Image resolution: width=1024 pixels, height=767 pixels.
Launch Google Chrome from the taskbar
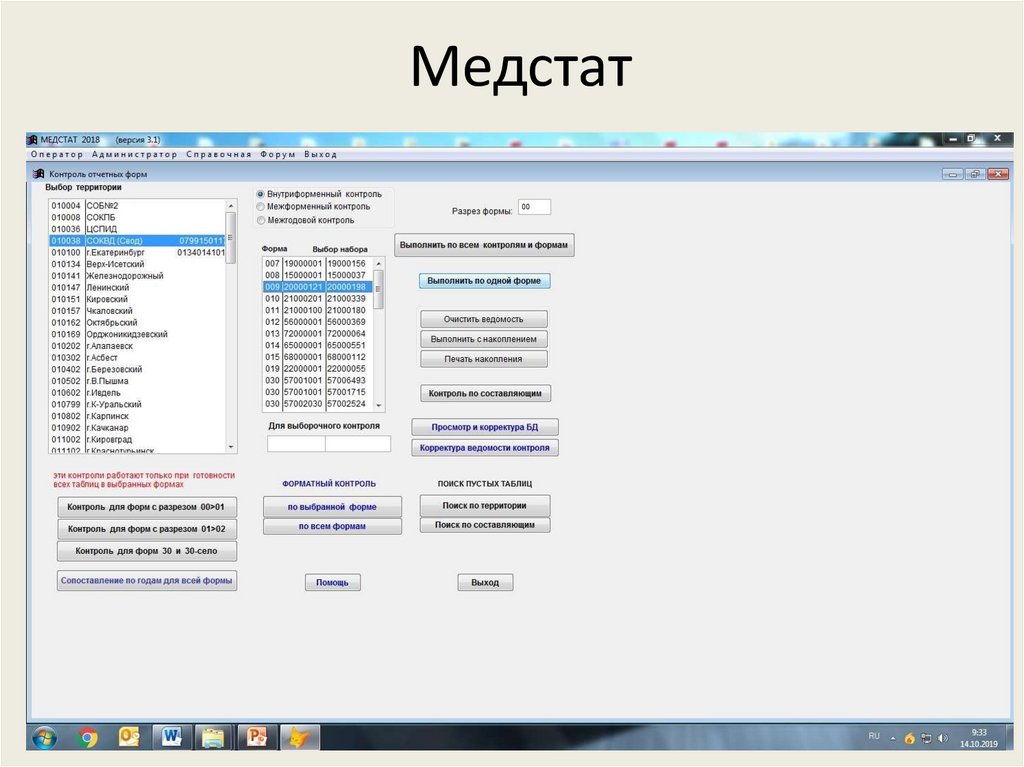pyautogui.click(x=87, y=738)
